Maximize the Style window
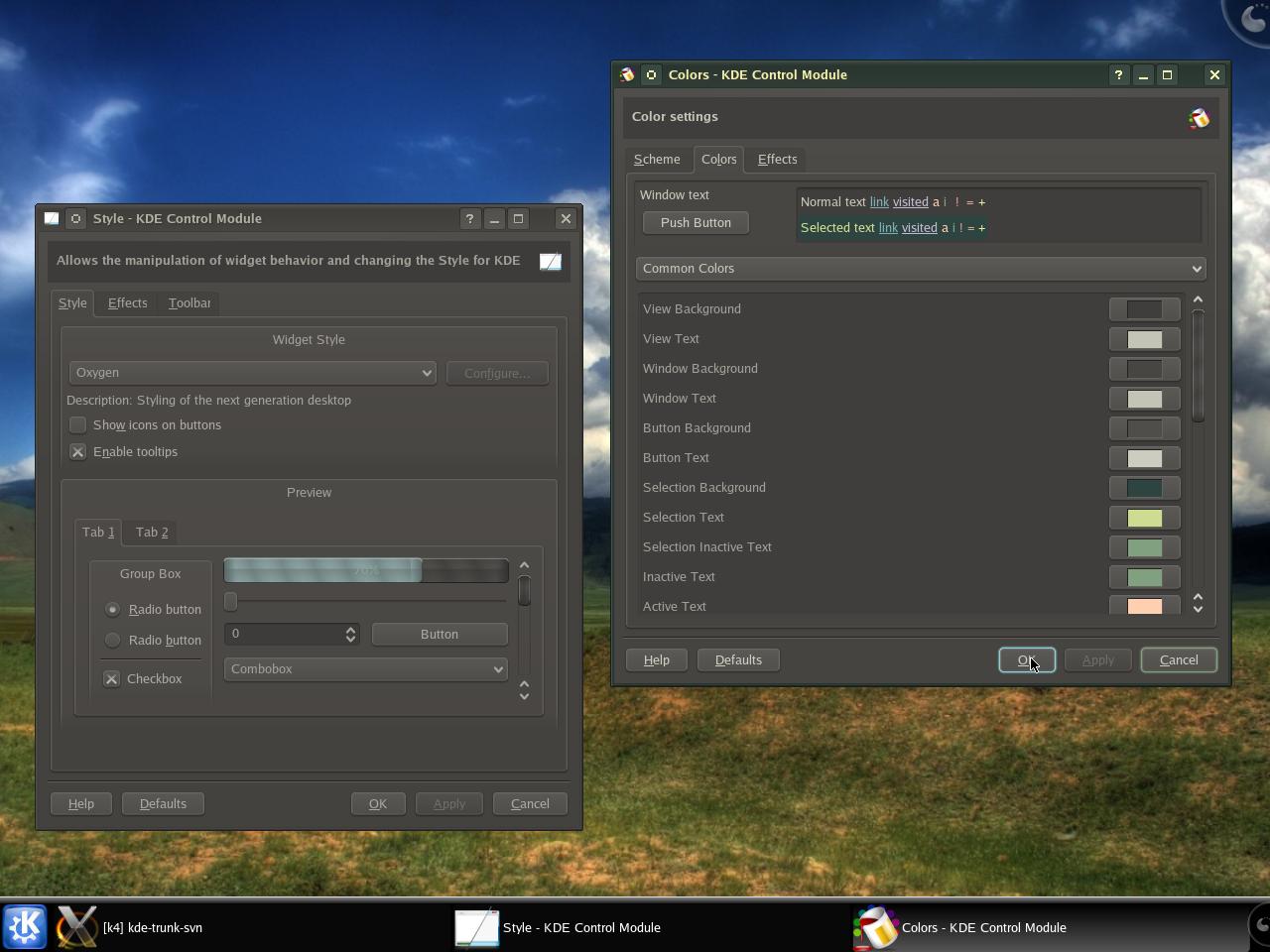The height and width of the screenshot is (952, 1270). click(x=518, y=218)
